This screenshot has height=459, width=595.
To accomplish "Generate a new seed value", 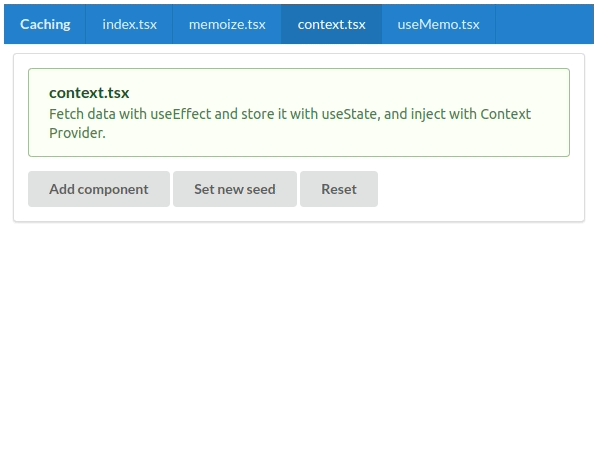I will [x=235, y=189].
